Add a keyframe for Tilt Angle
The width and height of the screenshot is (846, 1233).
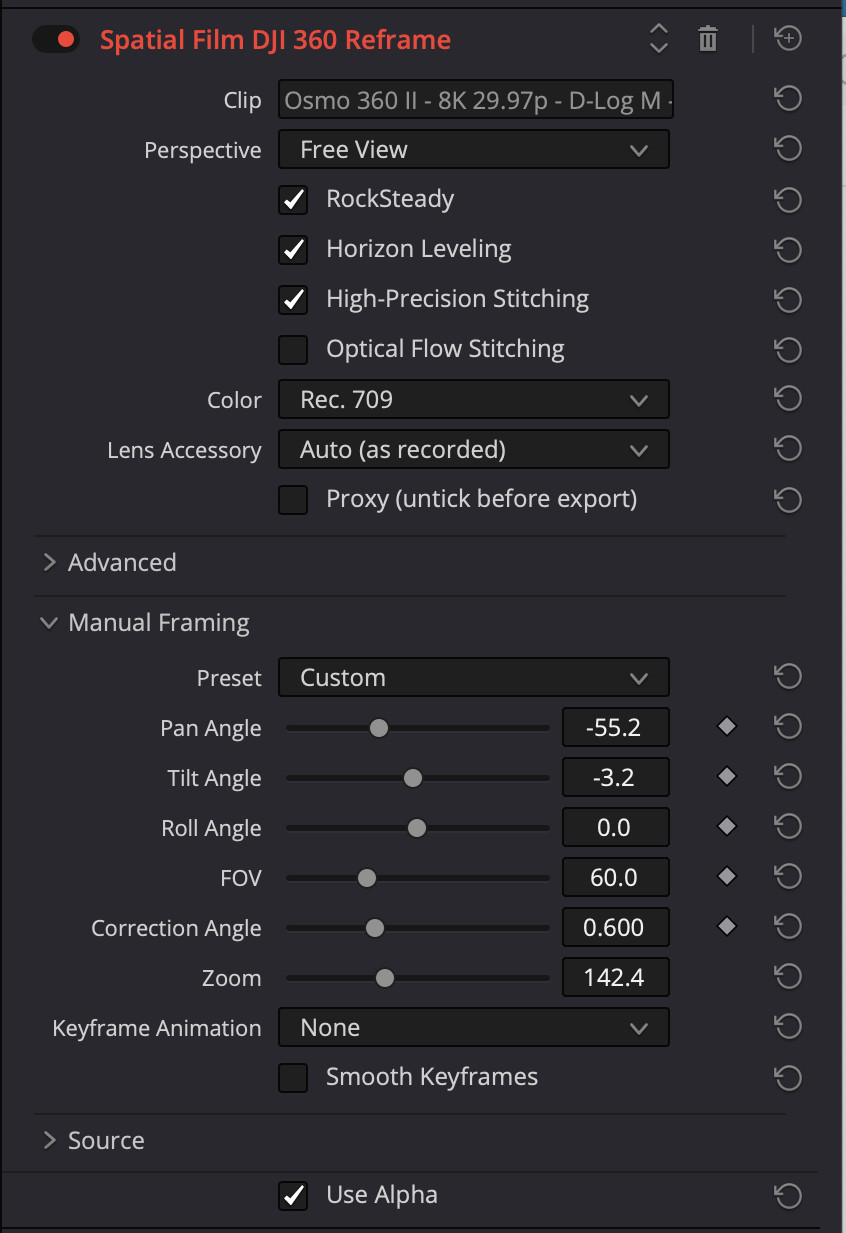(727, 777)
